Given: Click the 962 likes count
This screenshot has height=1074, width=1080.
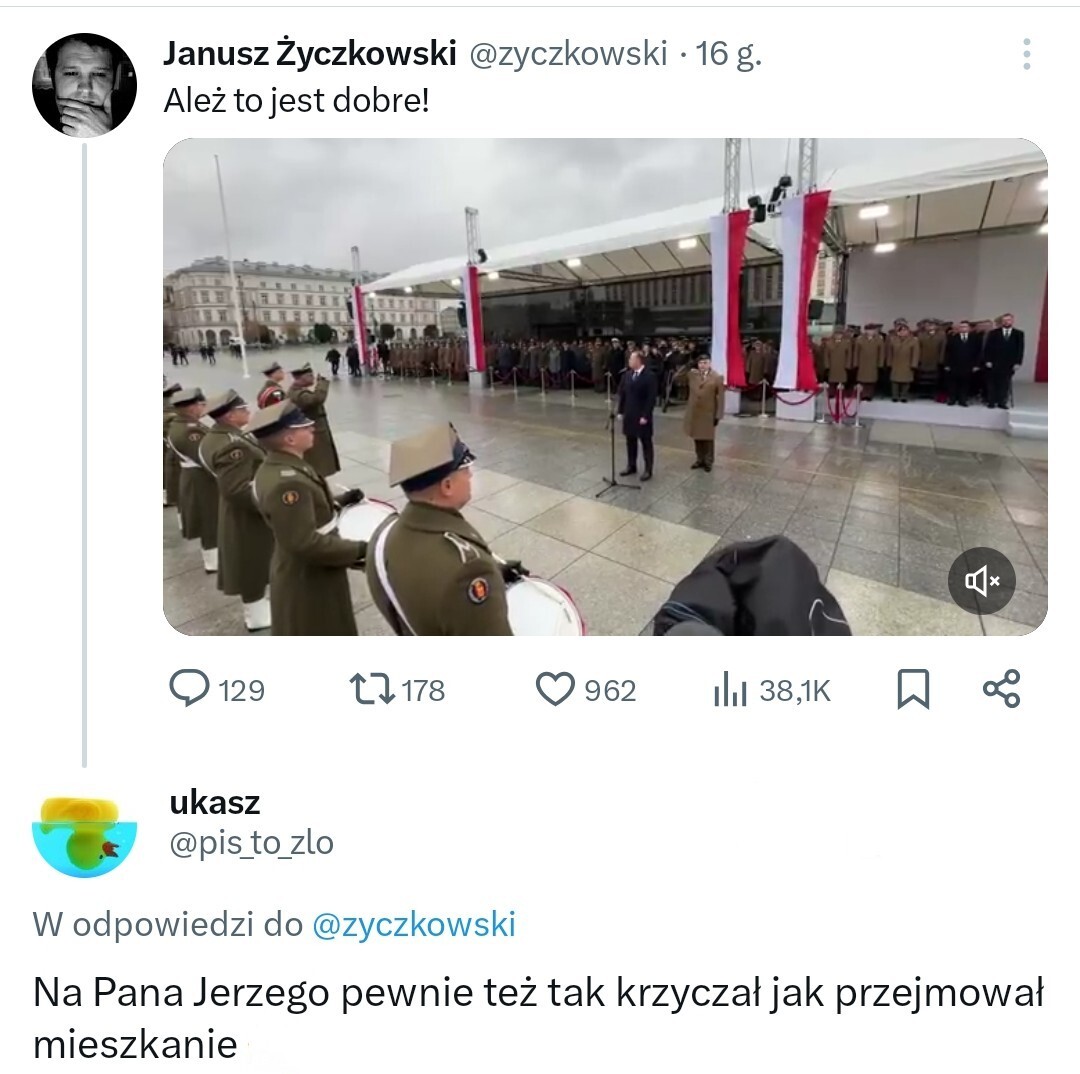Looking at the screenshot, I should (x=610, y=691).
